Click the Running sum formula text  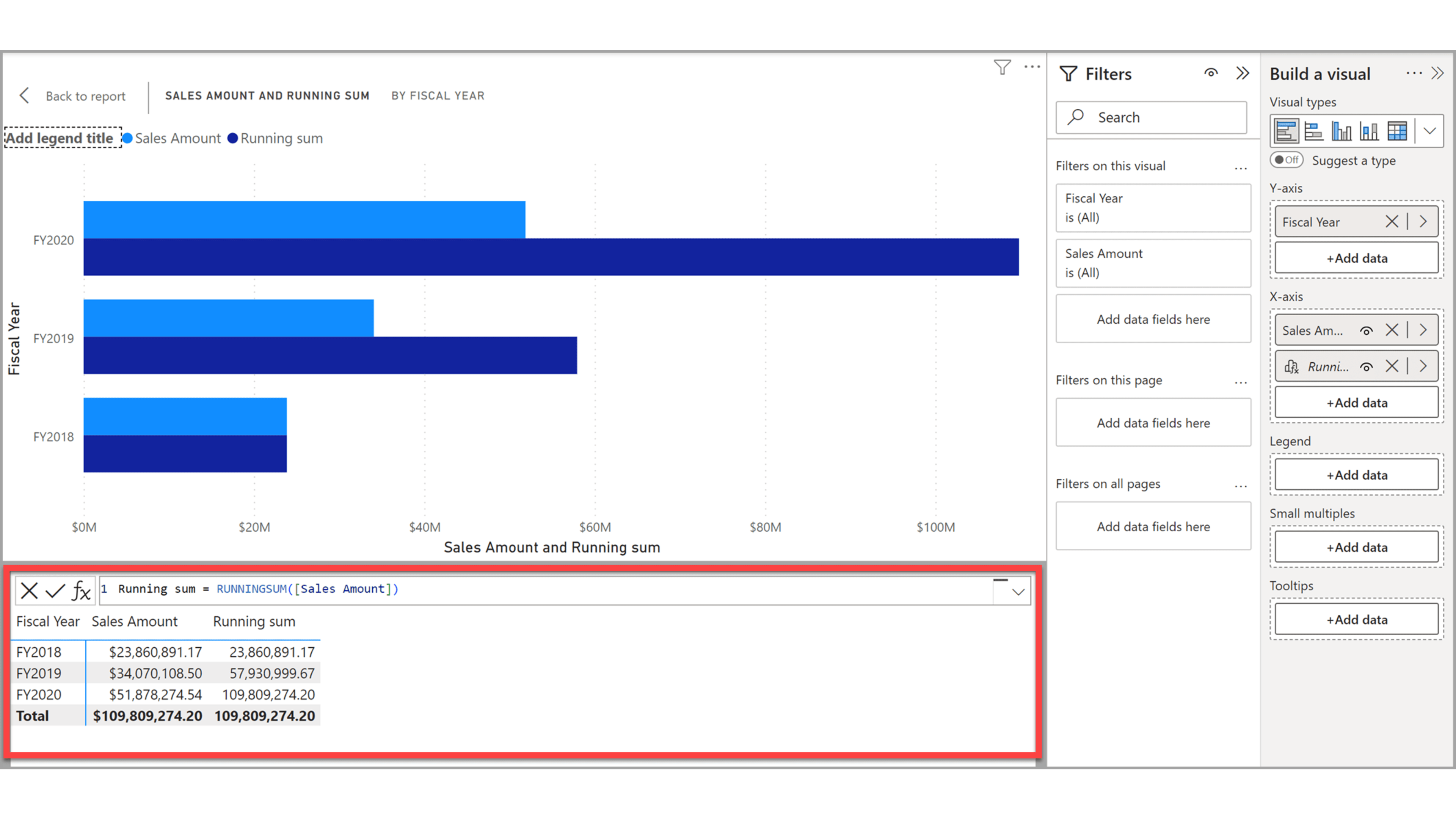[258, 589]
